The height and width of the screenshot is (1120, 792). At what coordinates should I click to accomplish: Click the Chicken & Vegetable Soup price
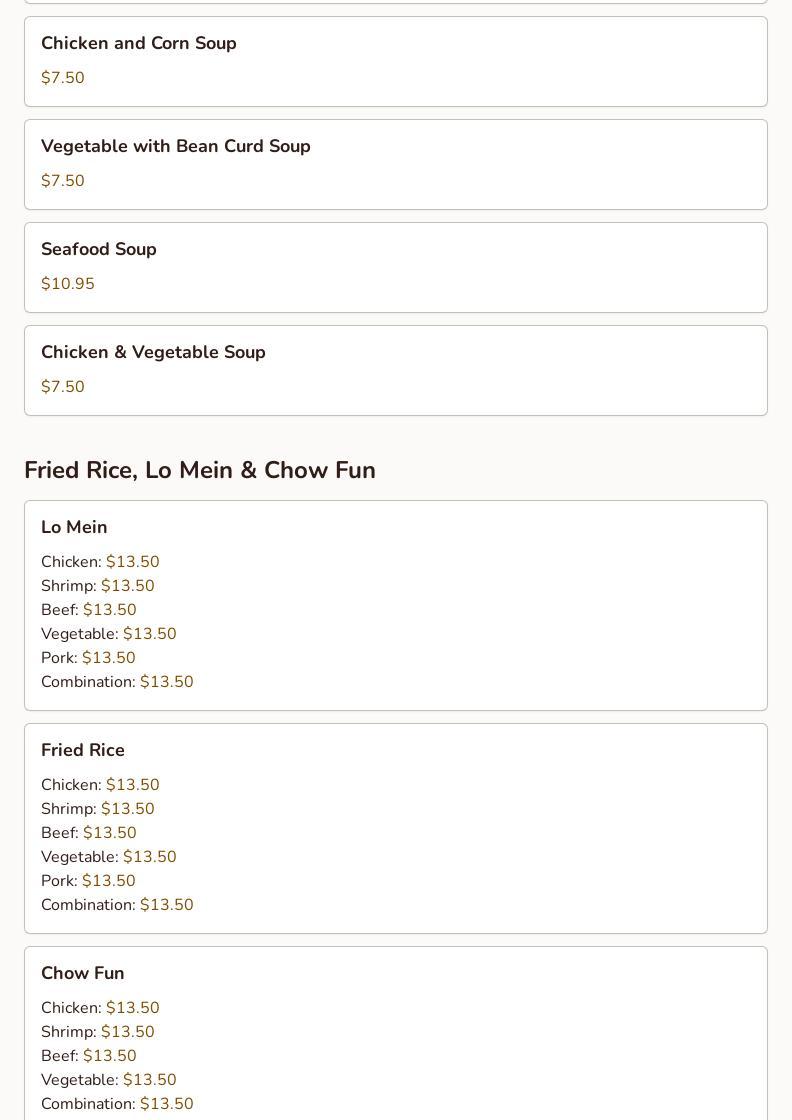pos(63,387)
